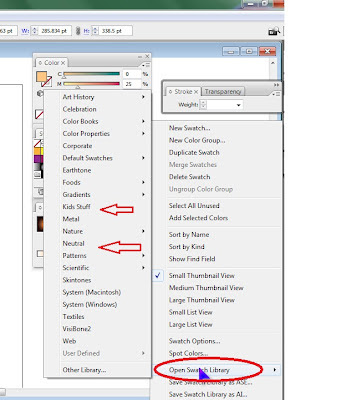The height and width of the screenshot is (400, 362).
Task: Choose Delete Swatch
Action: (x=217, y=177)
